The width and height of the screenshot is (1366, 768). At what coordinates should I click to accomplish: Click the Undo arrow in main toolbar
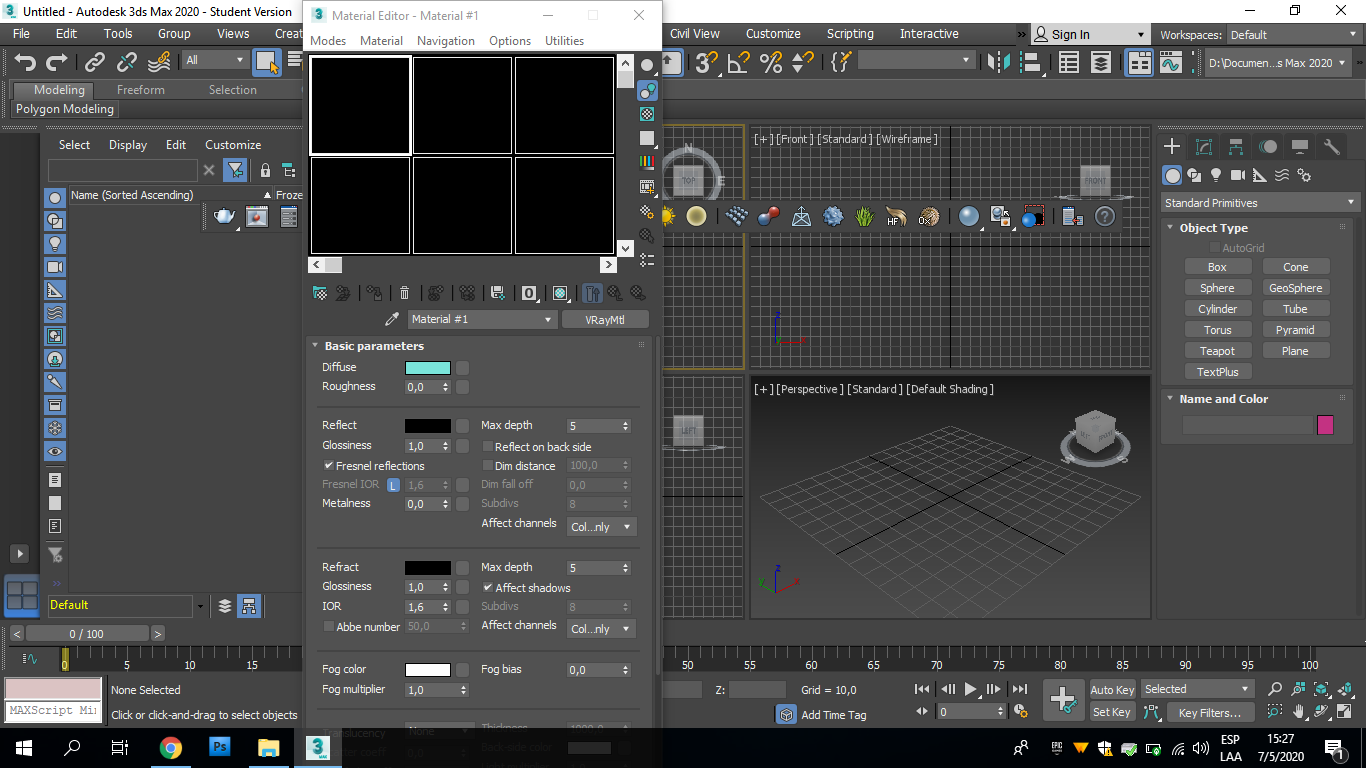[x=25, y=62]
